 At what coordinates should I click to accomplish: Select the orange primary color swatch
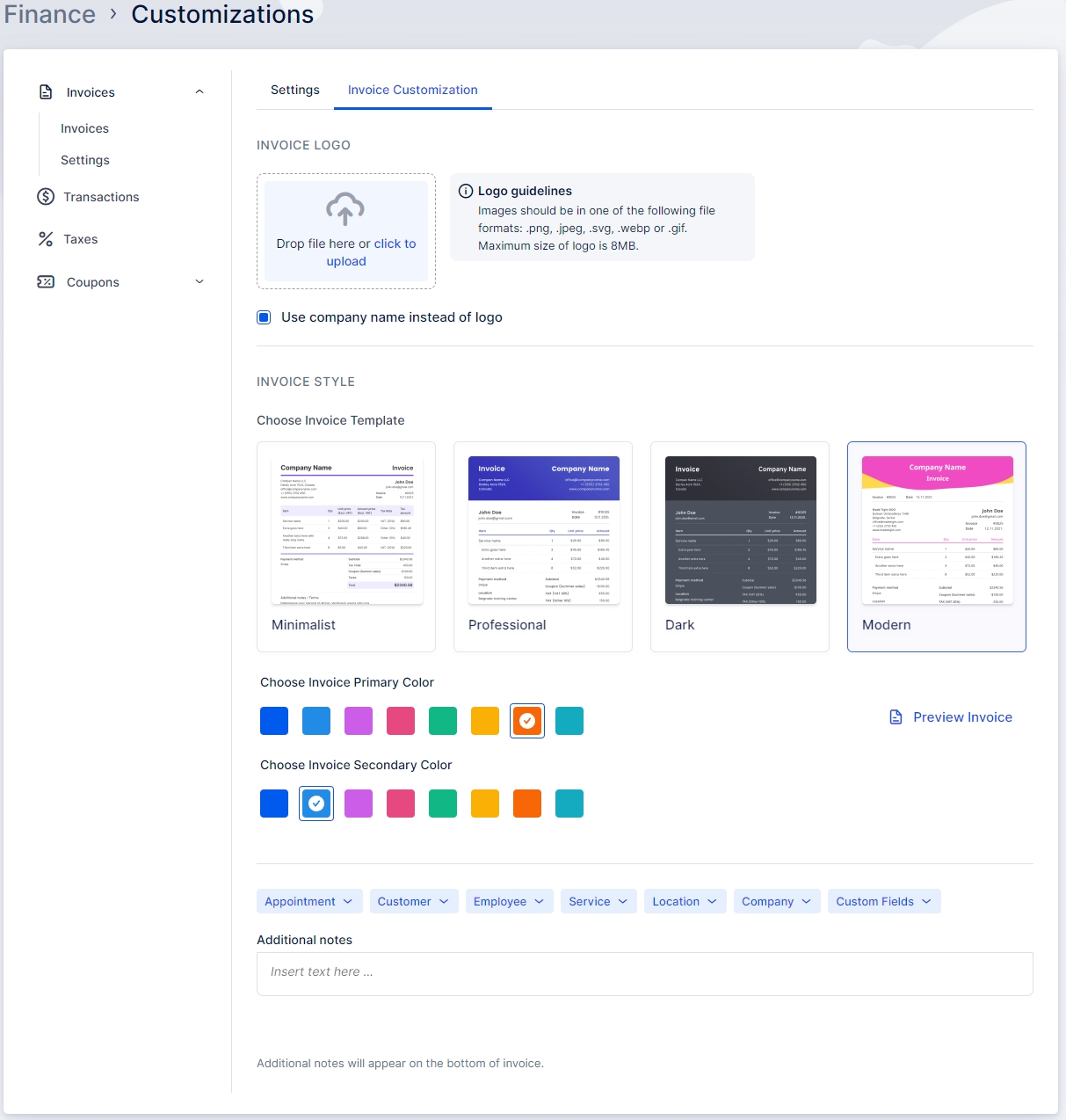coord(527,721)
